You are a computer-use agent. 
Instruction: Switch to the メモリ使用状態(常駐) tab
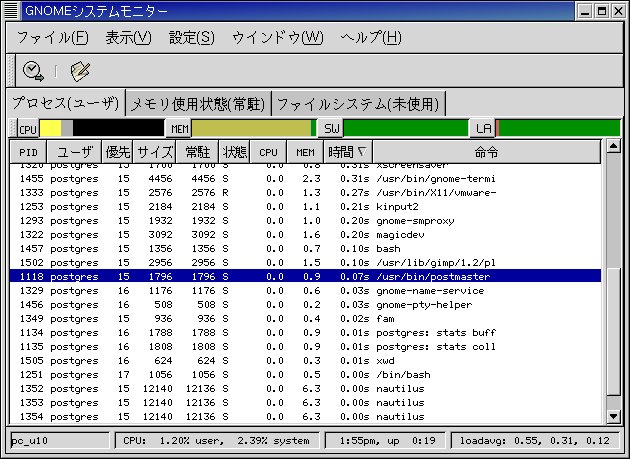(x=198, y=105)
